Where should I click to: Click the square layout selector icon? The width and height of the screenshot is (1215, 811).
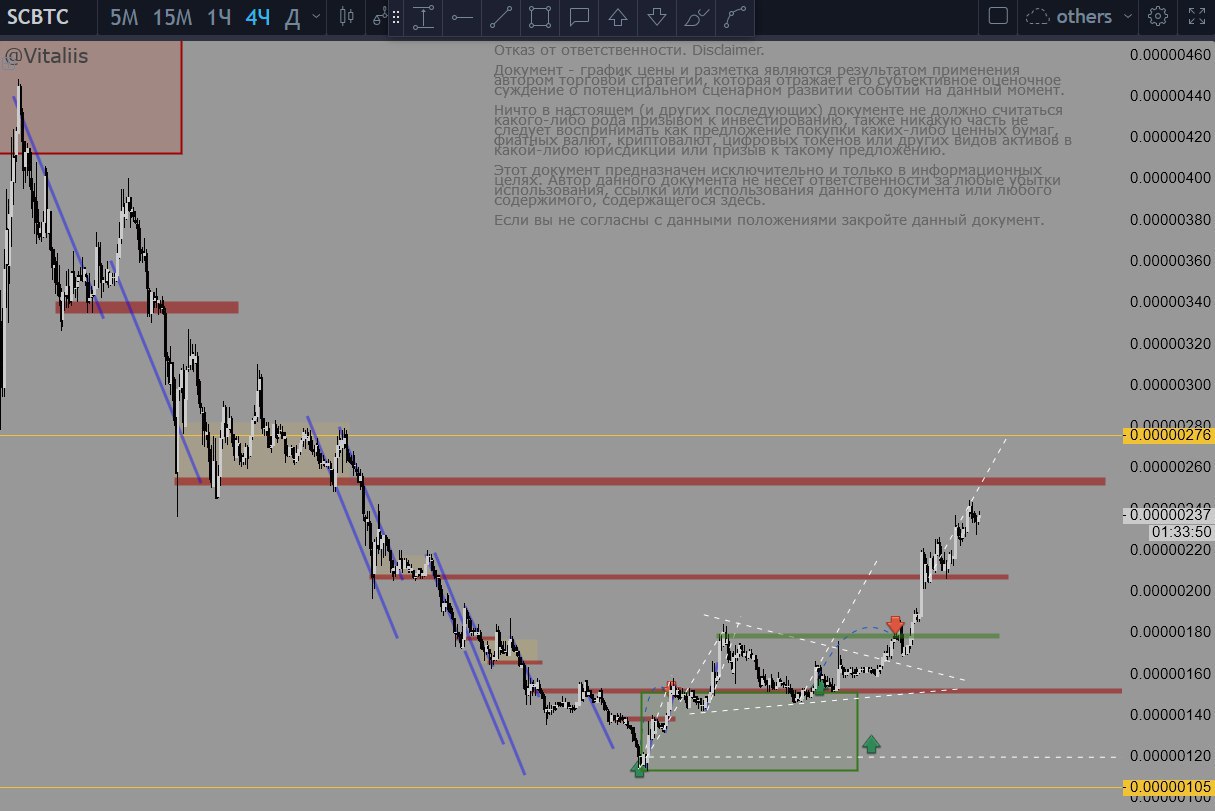997,16
